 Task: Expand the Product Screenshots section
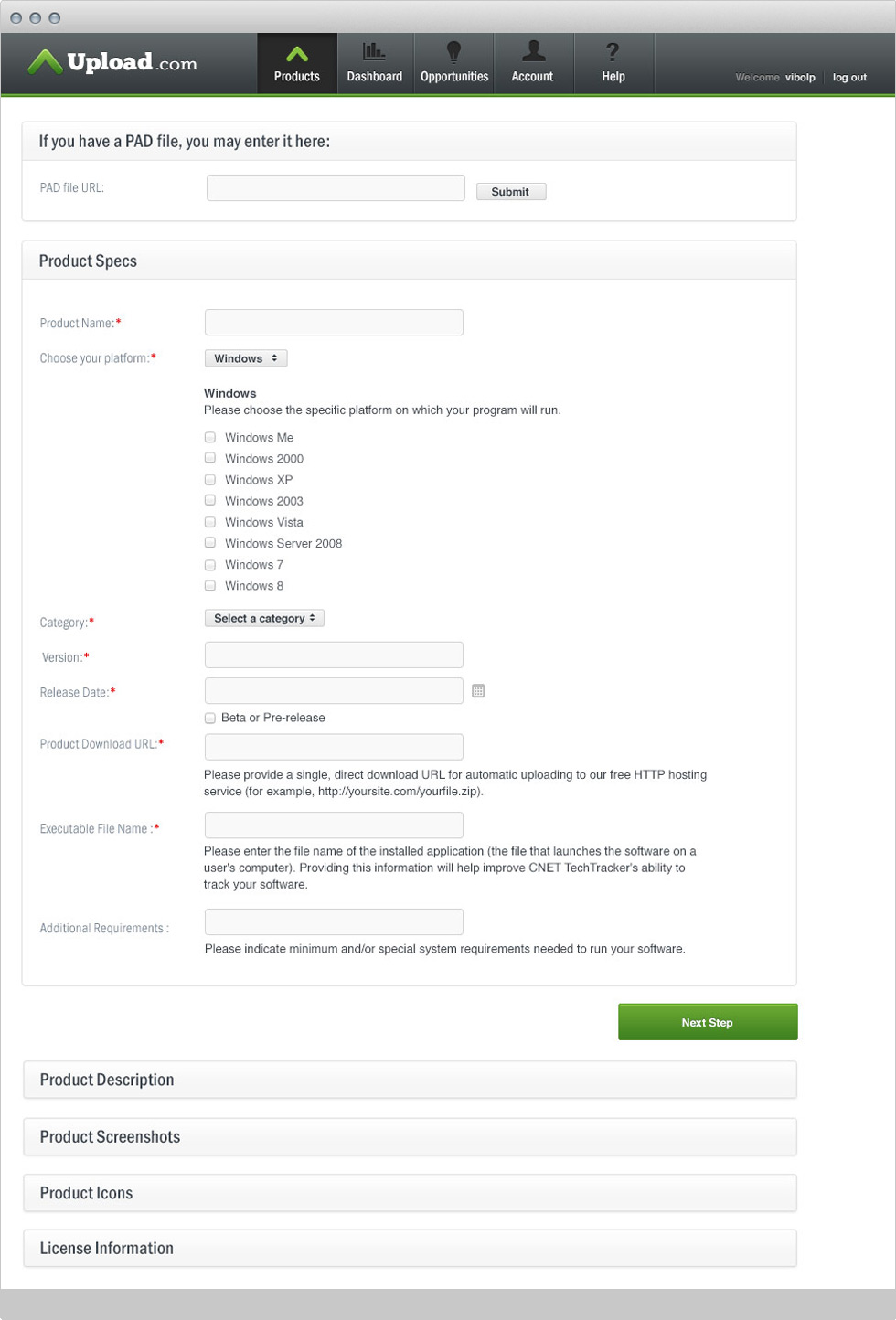[410, 1136]
